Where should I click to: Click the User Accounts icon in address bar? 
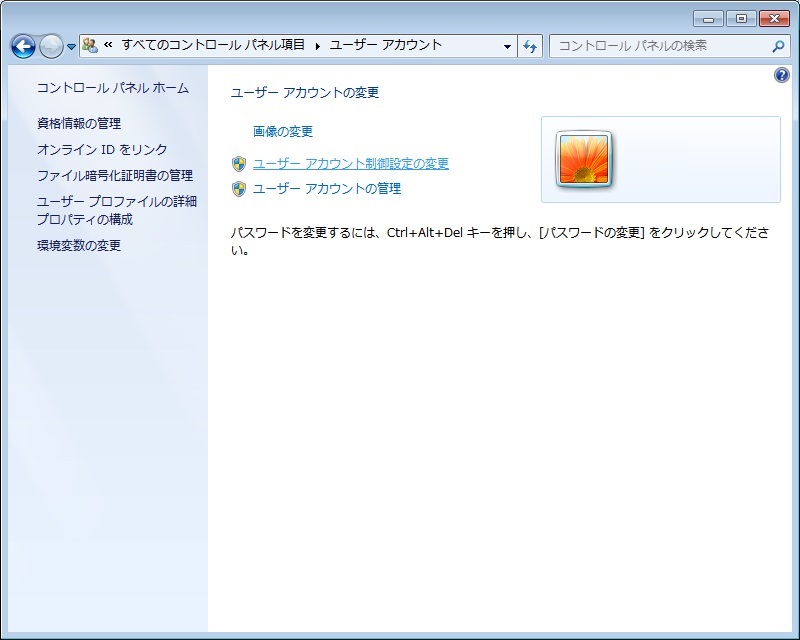point(90,46)
